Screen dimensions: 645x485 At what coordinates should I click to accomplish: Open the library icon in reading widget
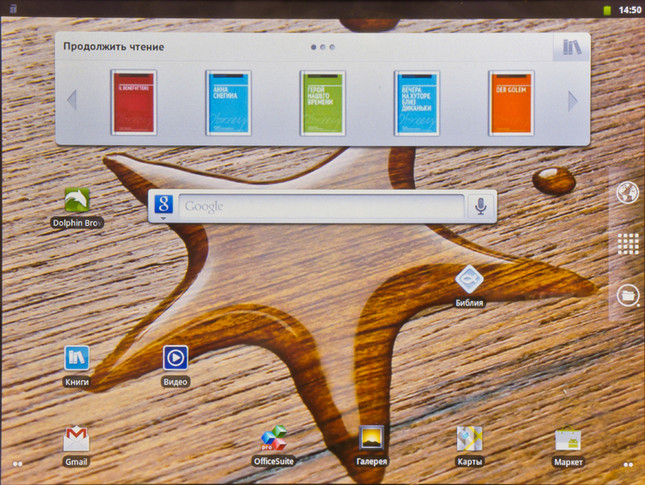point(572,47)
